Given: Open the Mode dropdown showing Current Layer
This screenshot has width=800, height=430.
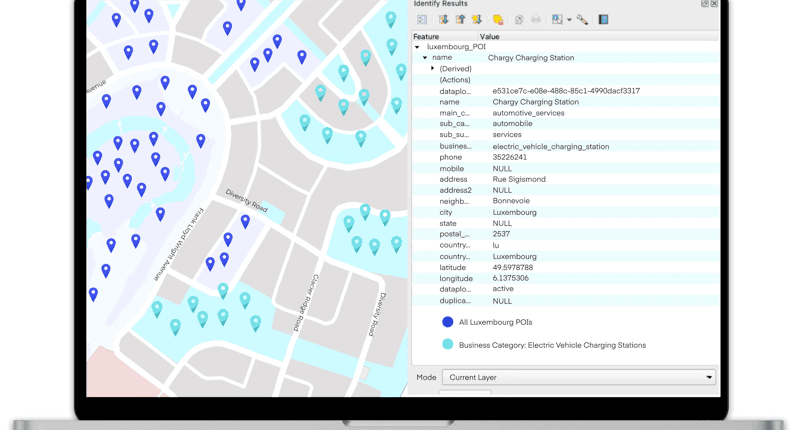Looking at the screenshot, I should (x=578, y=377).
